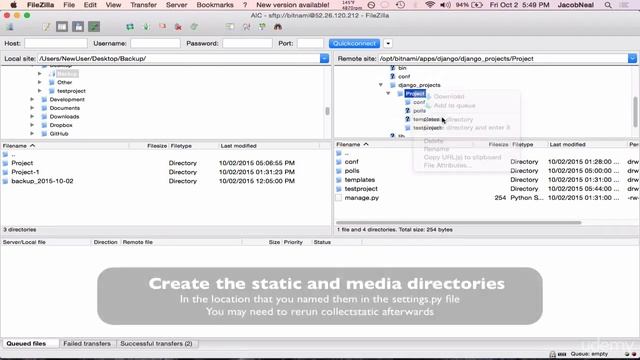Screen dimensions: 640x360
Task: Expand the testproject folder in local tree
Action: [40, 91]
